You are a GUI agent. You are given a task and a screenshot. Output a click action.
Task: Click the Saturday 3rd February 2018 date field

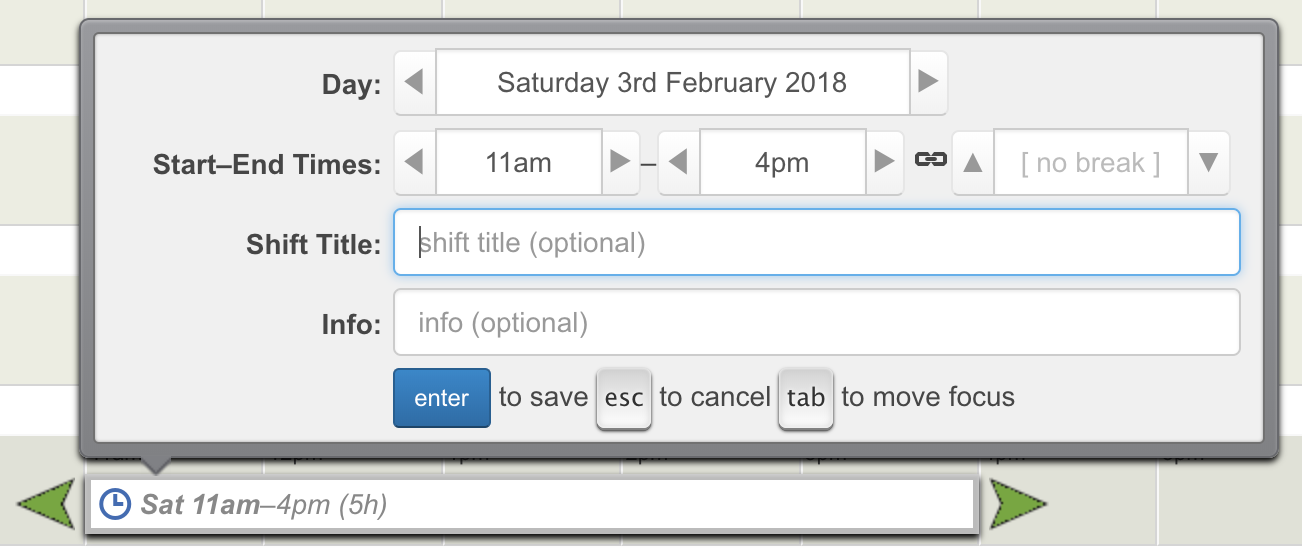tap(672, 82)
